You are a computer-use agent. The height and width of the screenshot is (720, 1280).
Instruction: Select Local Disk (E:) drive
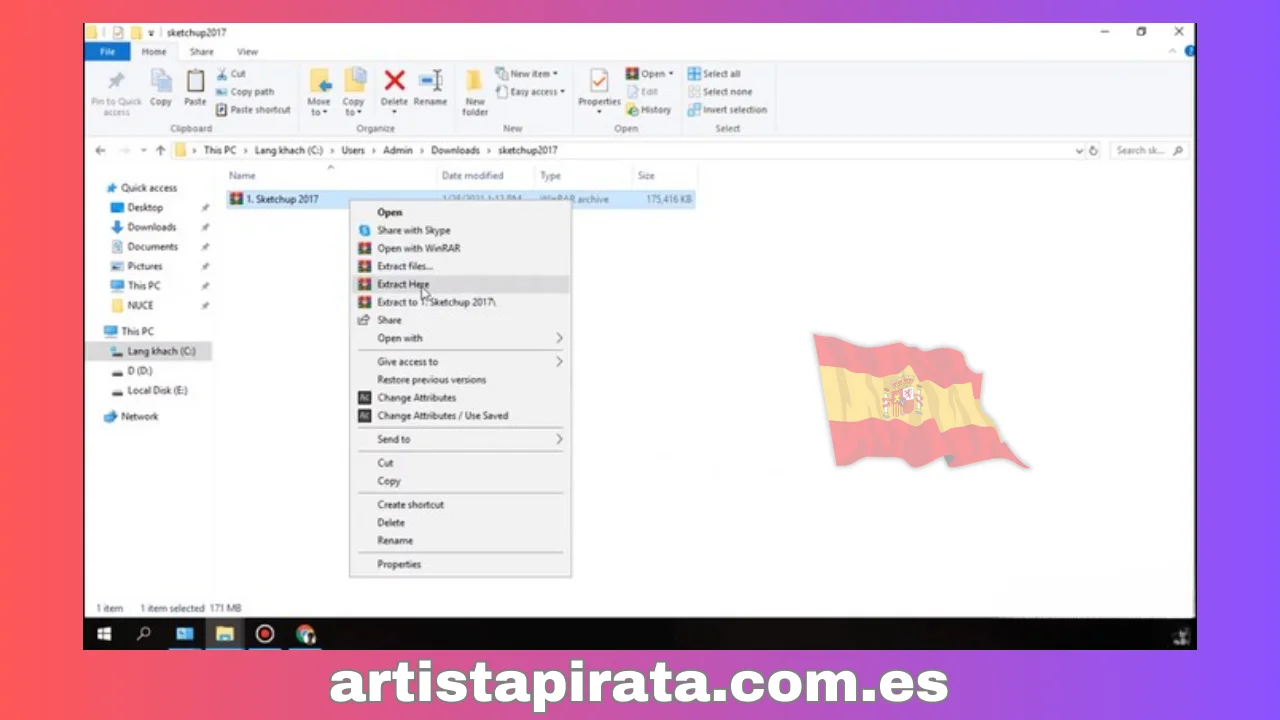[157, 391]
